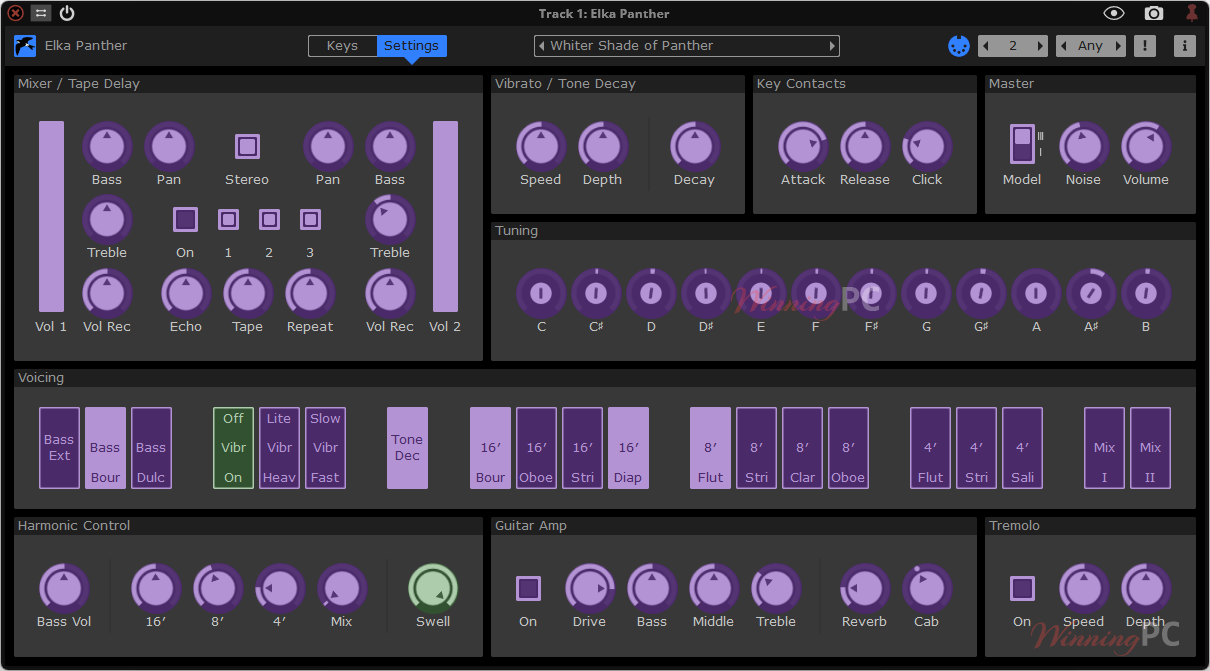
Task: Toggle the Off/On Vibr voicing tab
Action: tap(233, 448)
